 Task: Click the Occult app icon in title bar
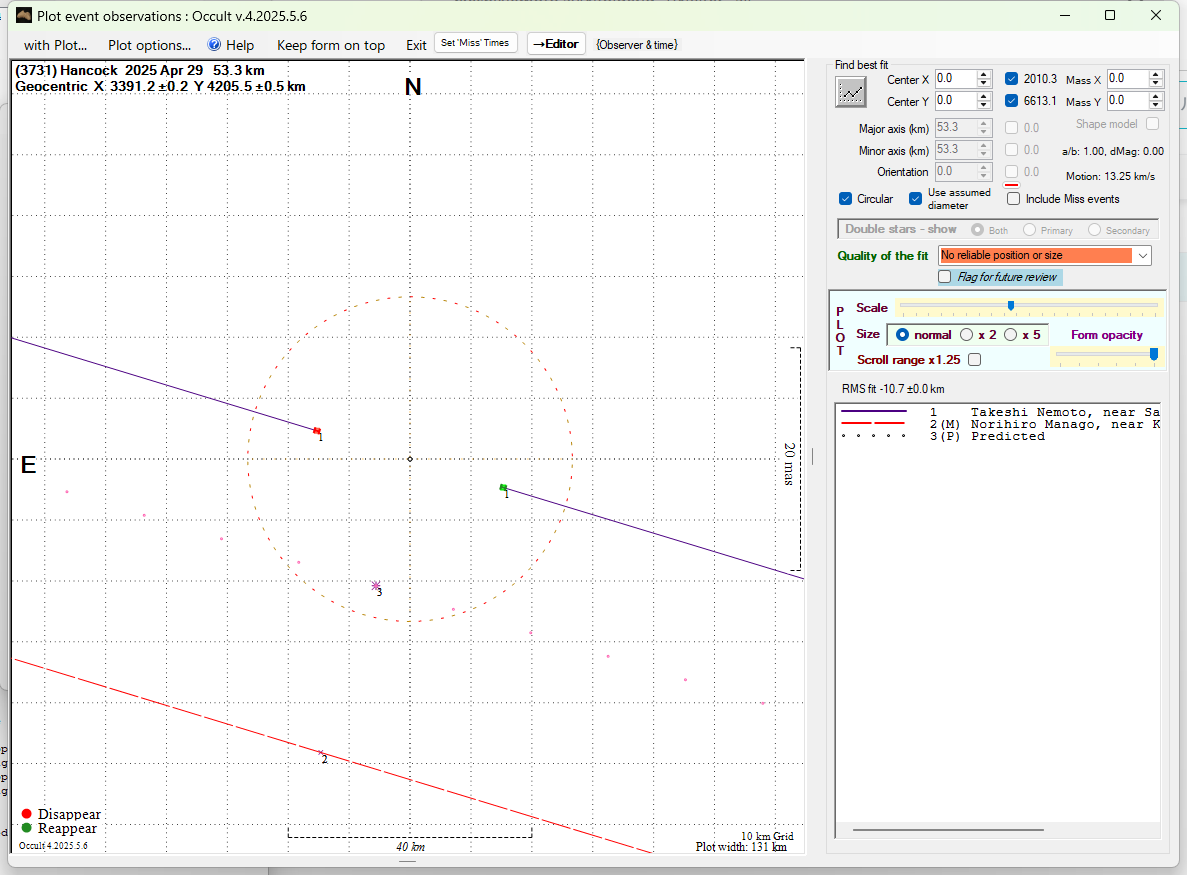(24, 15)
